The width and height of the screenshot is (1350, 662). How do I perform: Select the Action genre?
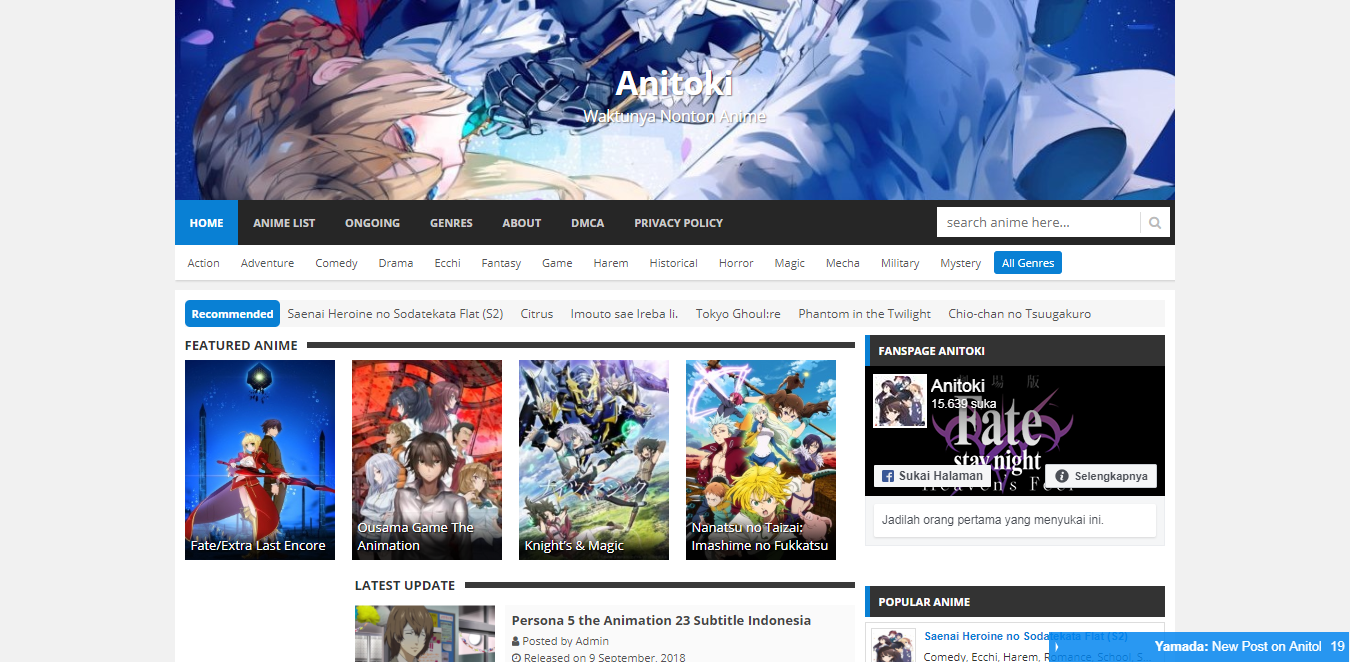(204, 263)
